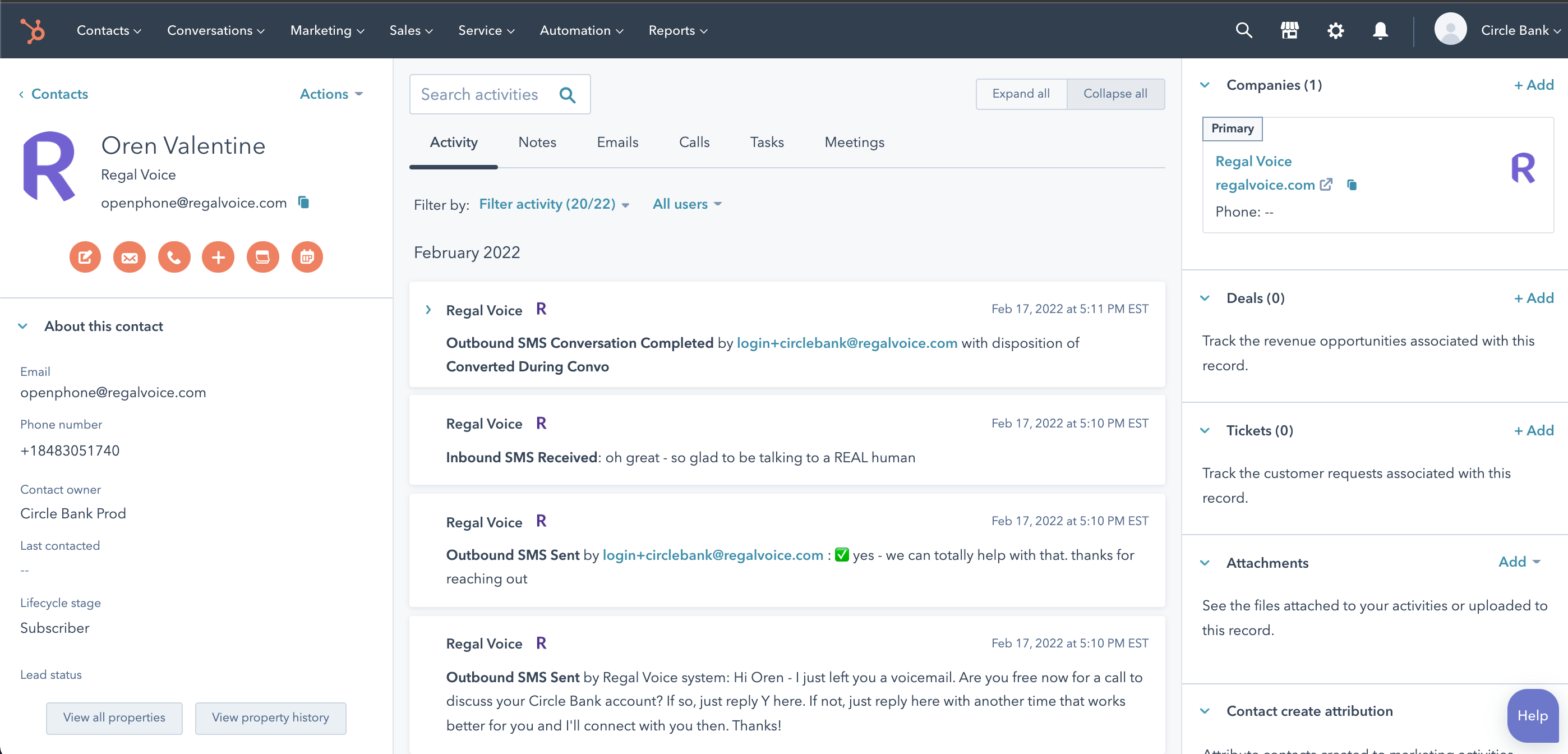
Task: Switch to the Notes tab
Action: point(537,142)
